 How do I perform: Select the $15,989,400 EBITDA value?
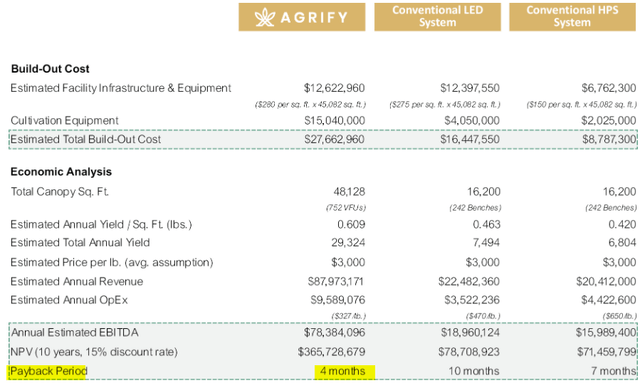click(606, 333)
